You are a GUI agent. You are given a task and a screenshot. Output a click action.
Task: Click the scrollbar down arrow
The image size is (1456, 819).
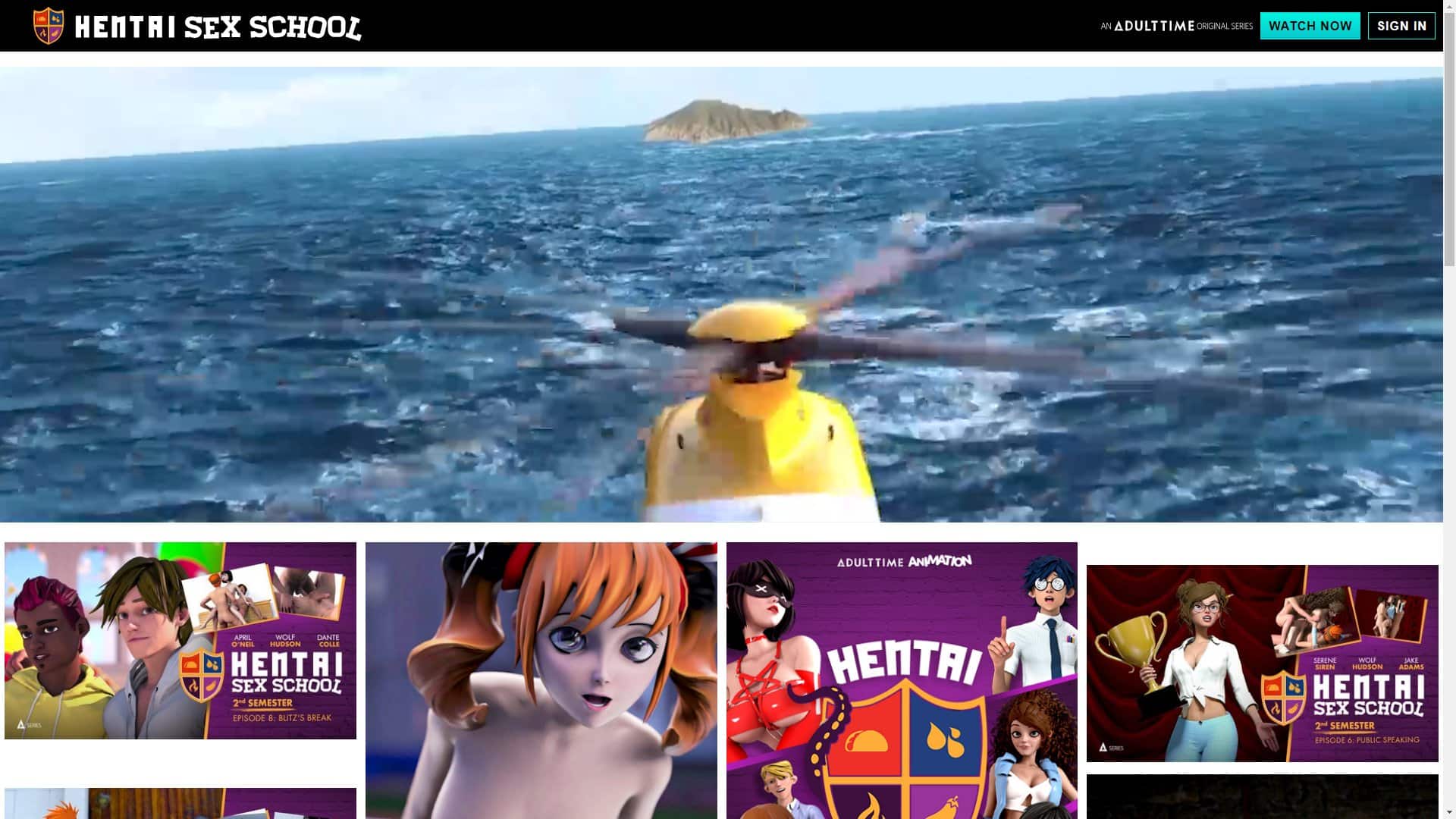point(1448,813)
